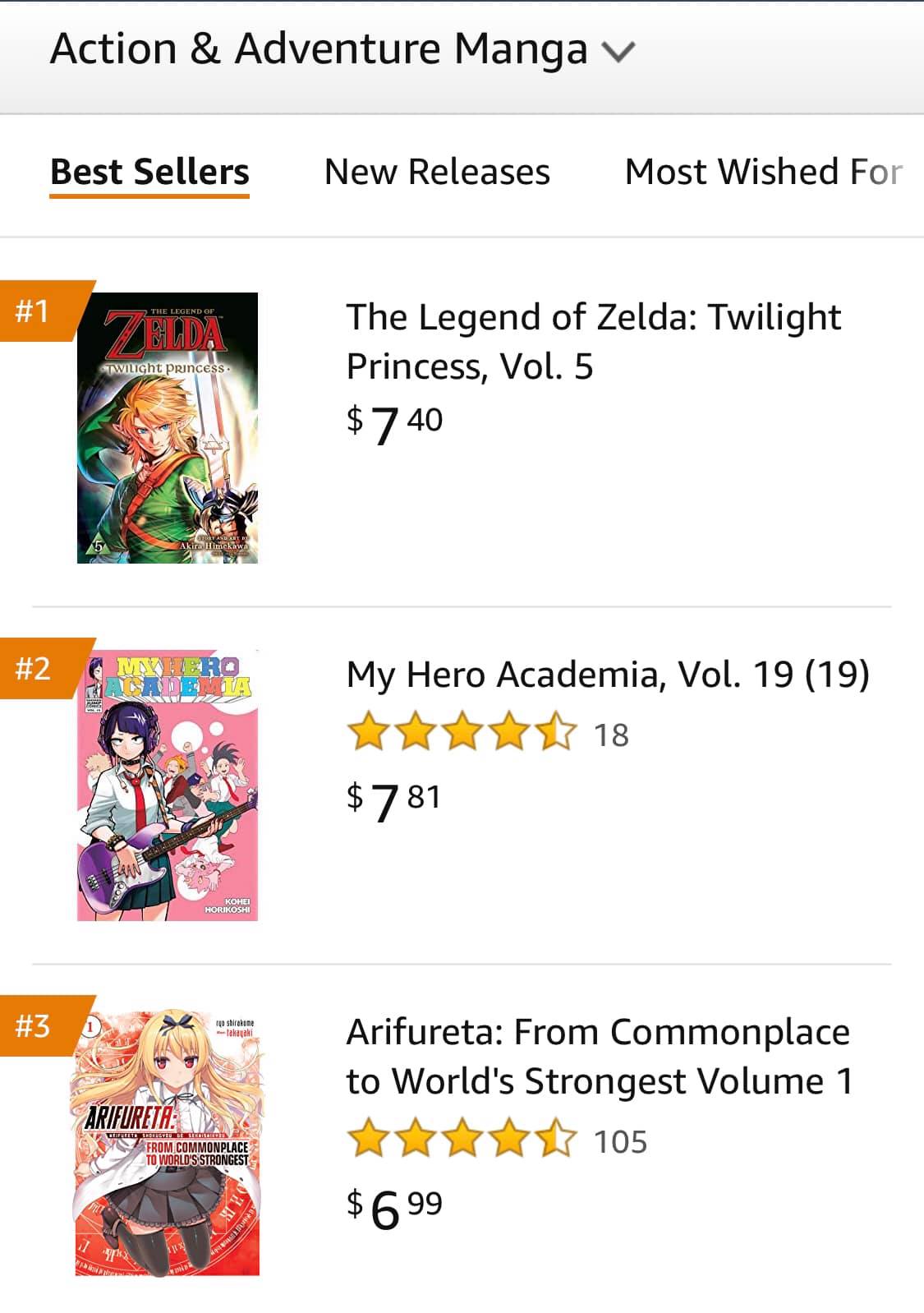Image resolution: width=924 pixels, height=1313 pixels.
Task: Expand the Action & Adventure Manga category chevron
Action: point(618,52)
